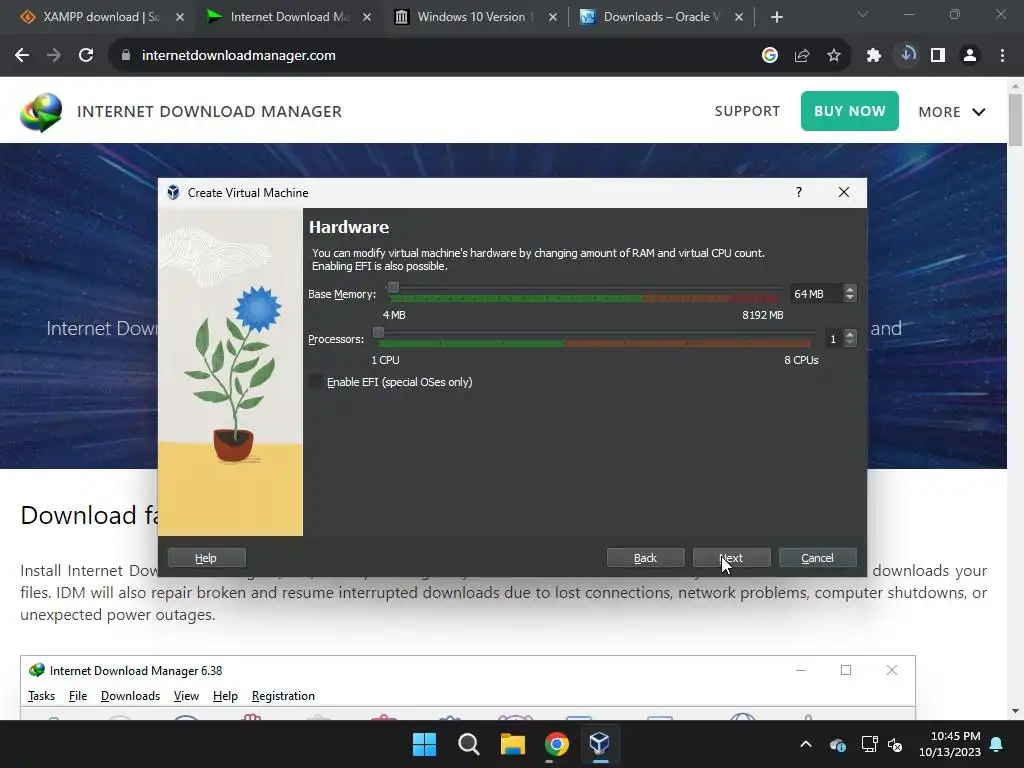The image size is (1024, 768).
Task: Open VirtualBox from the taskbar
Action: coord(600,744)
